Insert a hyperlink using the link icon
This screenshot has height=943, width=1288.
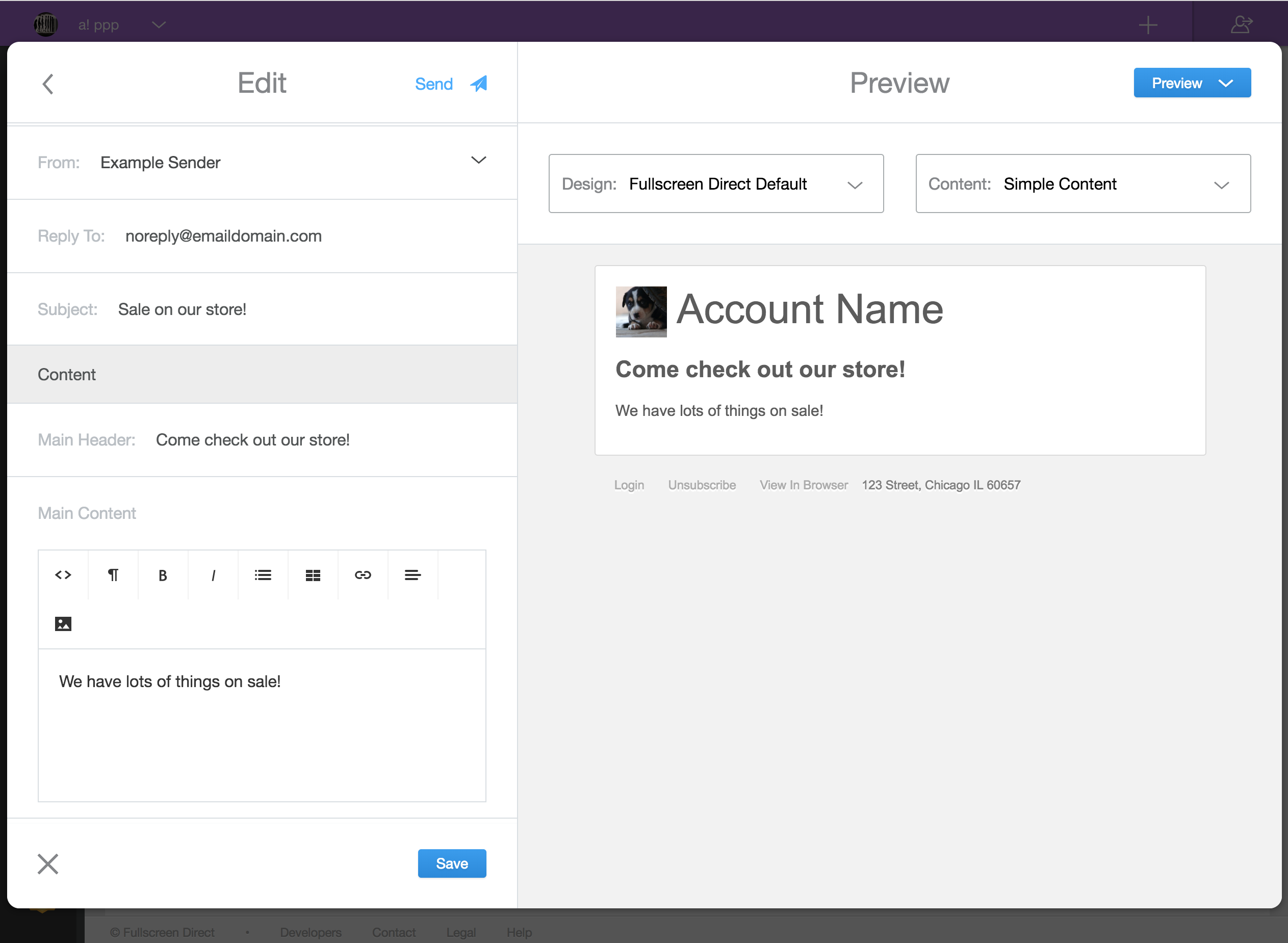point(363,575)
